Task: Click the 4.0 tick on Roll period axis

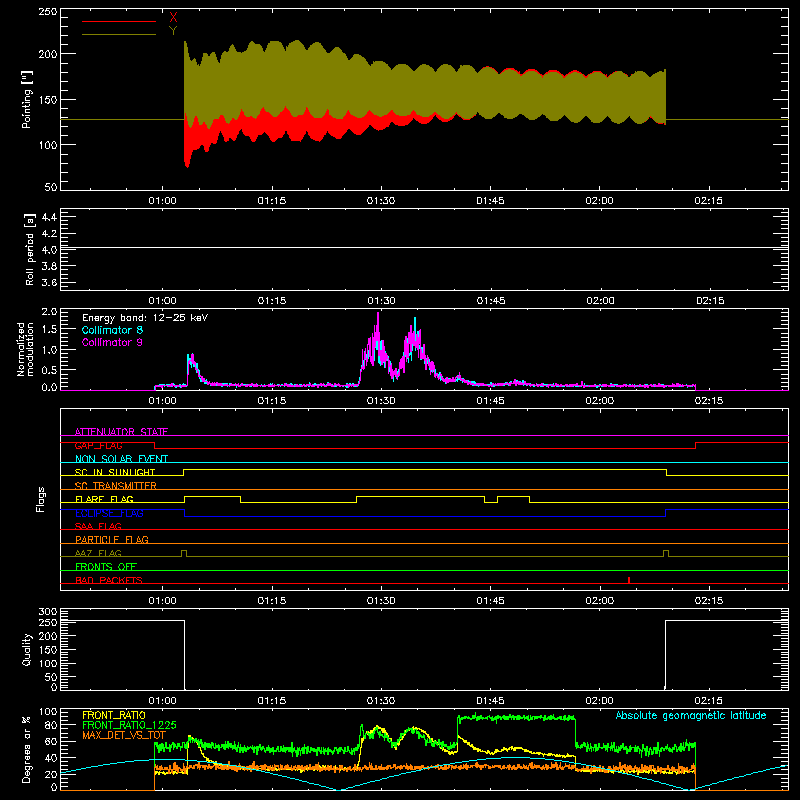Action: (49, 250)
